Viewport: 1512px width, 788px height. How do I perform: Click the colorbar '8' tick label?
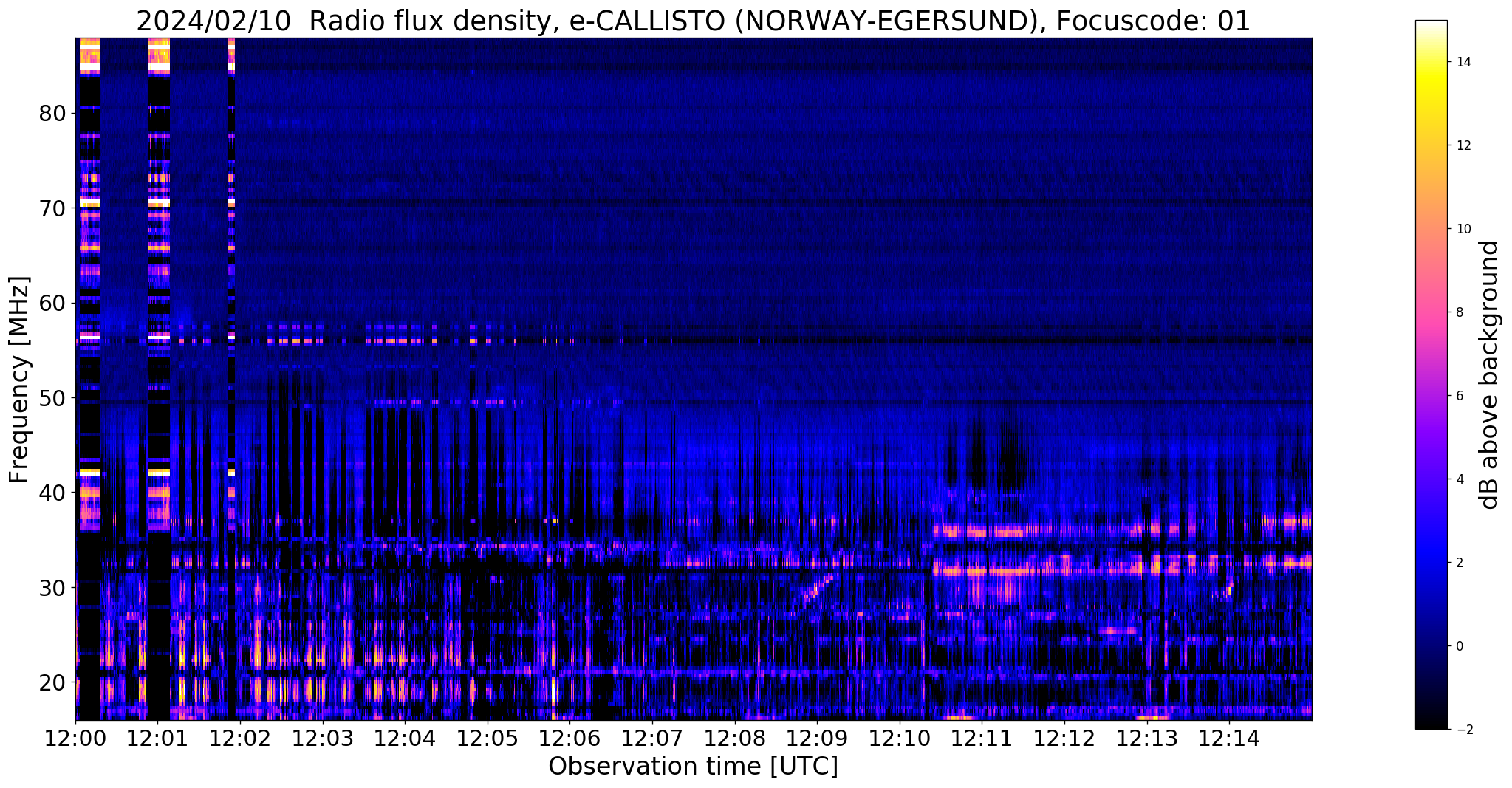click(1459, 312)
